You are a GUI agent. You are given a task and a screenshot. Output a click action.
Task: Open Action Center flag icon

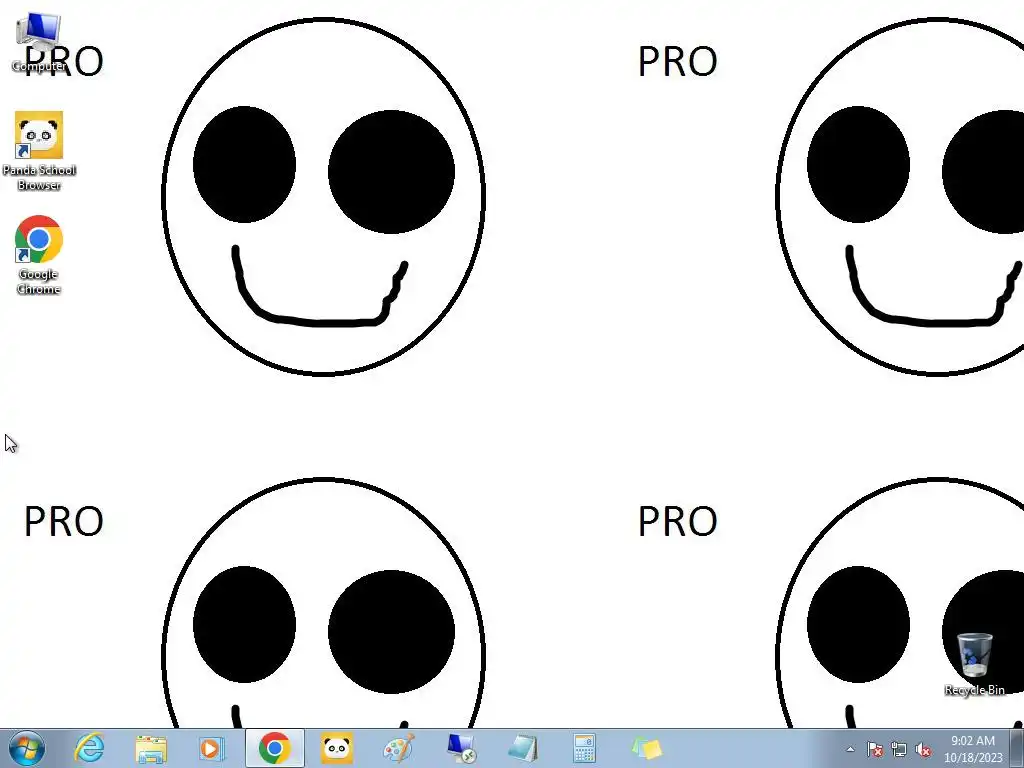(x=875, y=750)
